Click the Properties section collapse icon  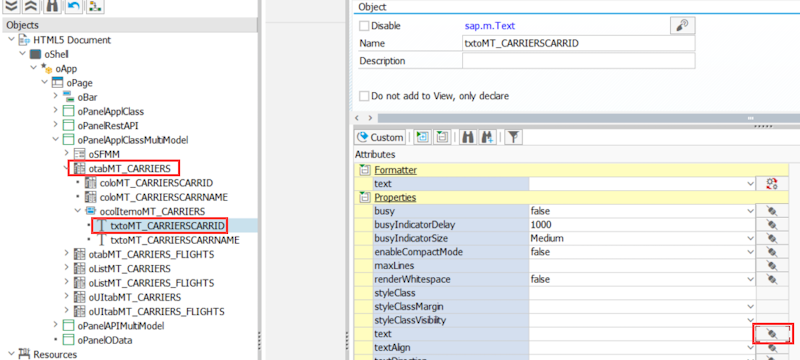364,197
